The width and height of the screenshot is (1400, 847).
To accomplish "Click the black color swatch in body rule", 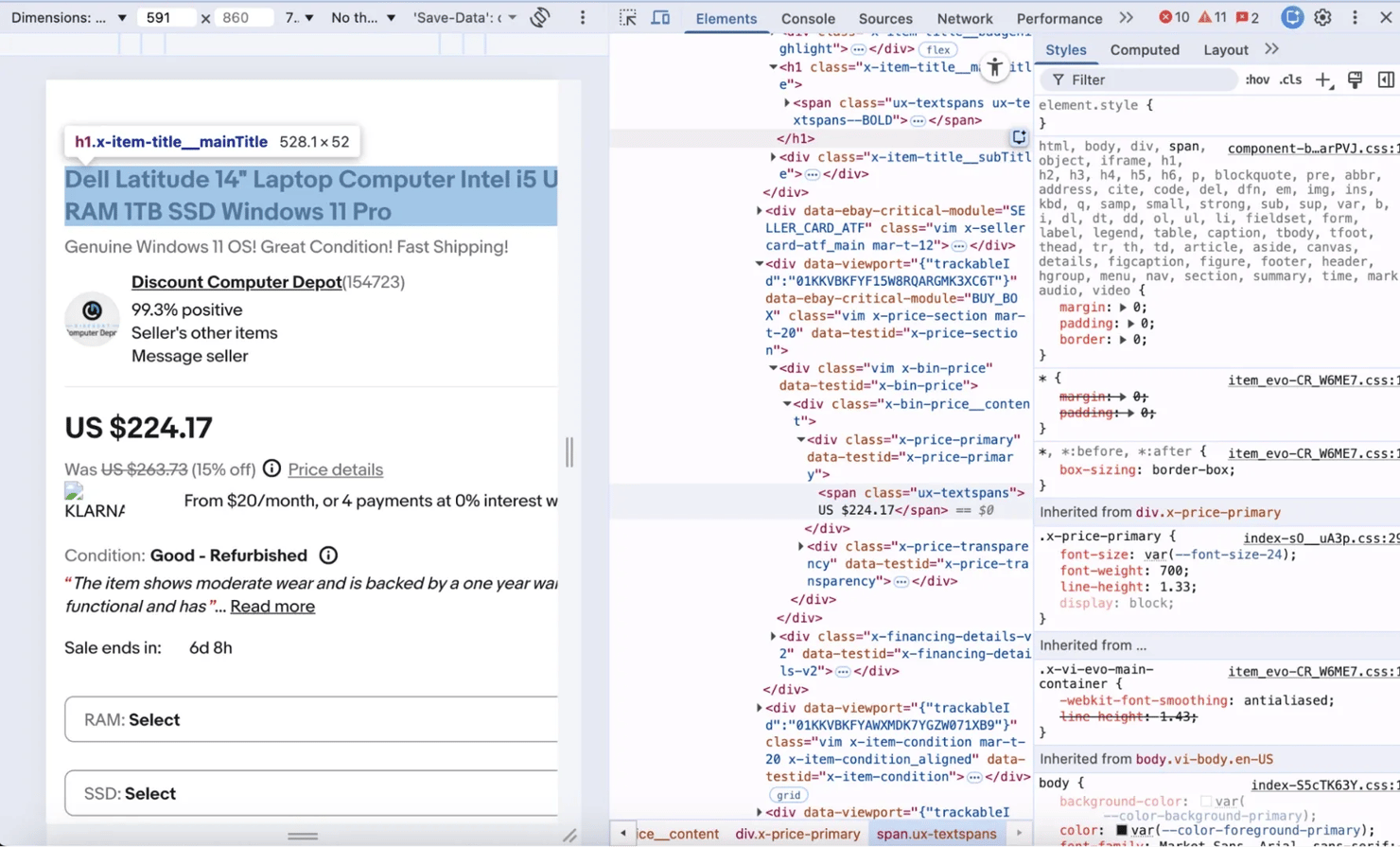I will 1121,830.
